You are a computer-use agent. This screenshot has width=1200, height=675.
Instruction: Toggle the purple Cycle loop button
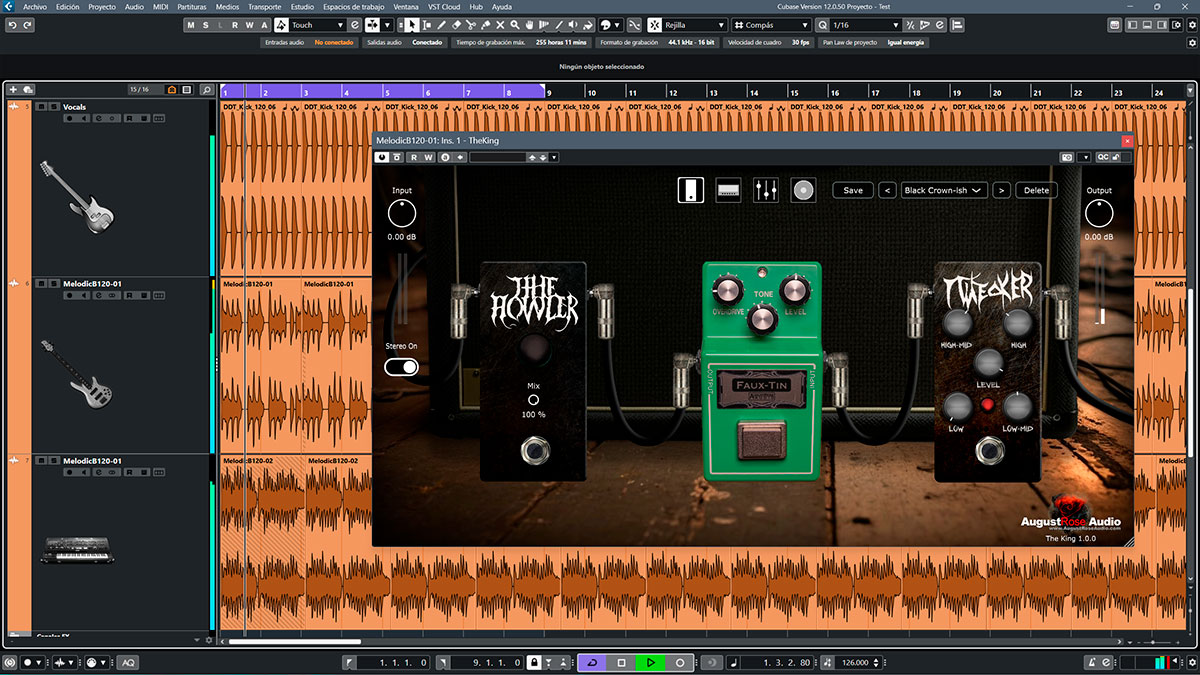coord(592,662)
